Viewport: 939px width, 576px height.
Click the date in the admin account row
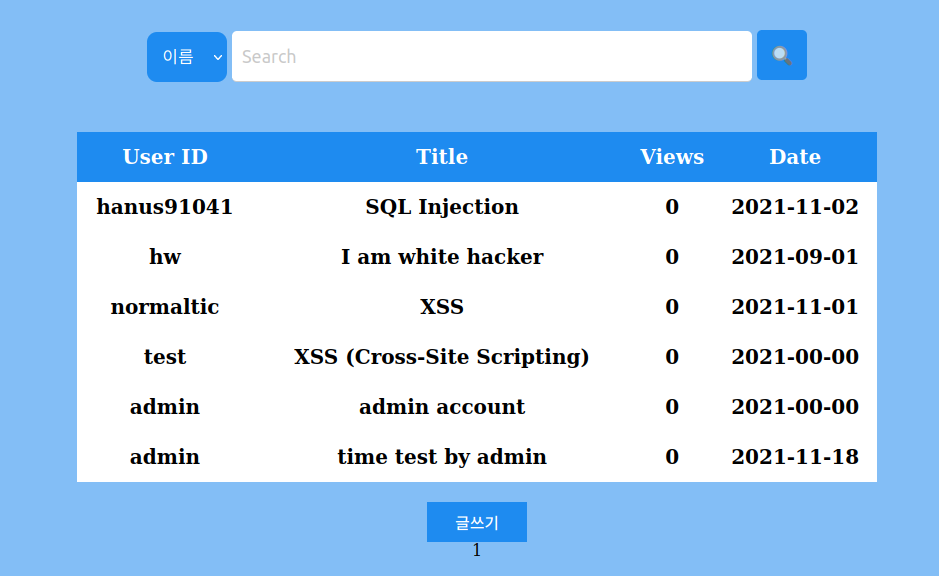point(795,407)
